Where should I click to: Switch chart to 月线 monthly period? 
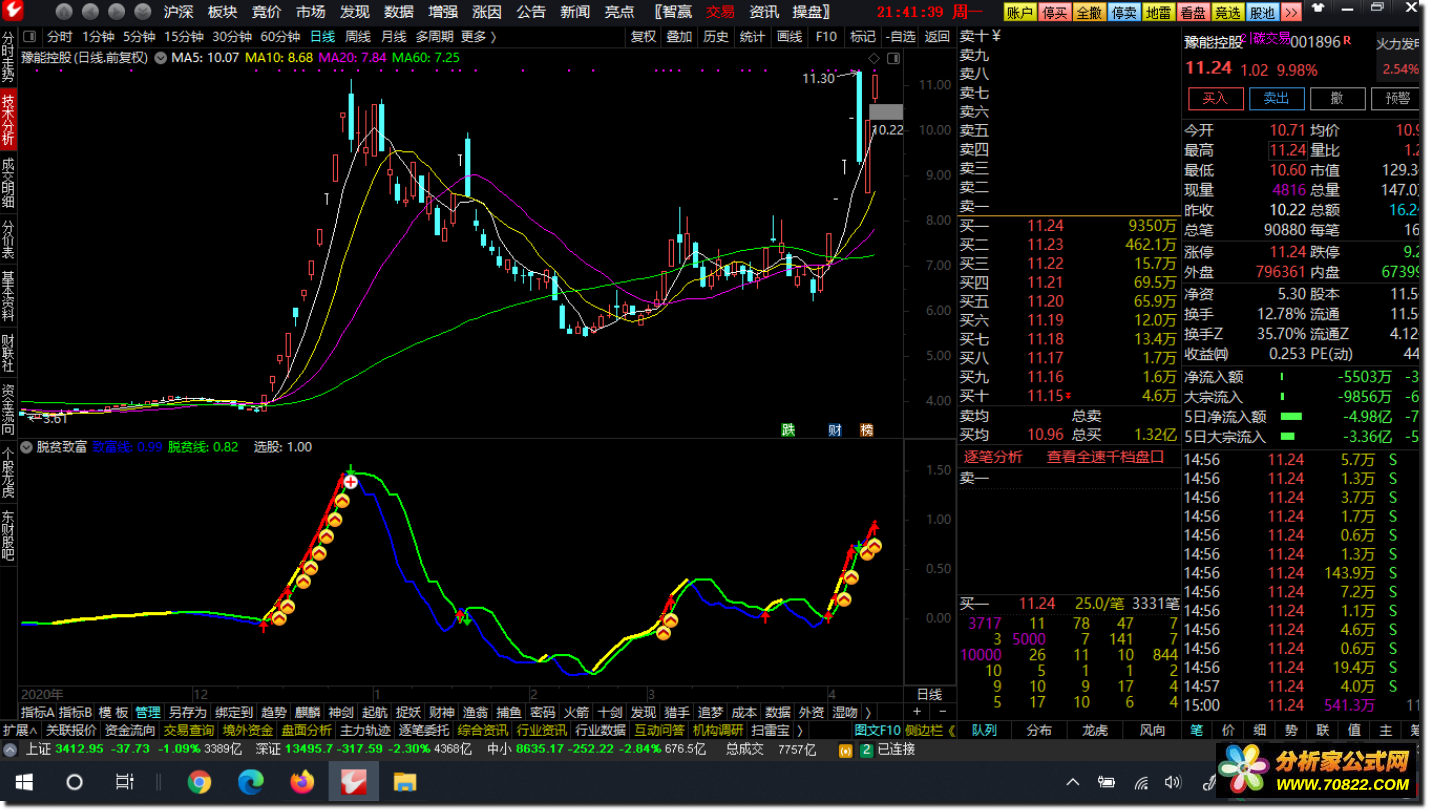(x=393, y=37)
